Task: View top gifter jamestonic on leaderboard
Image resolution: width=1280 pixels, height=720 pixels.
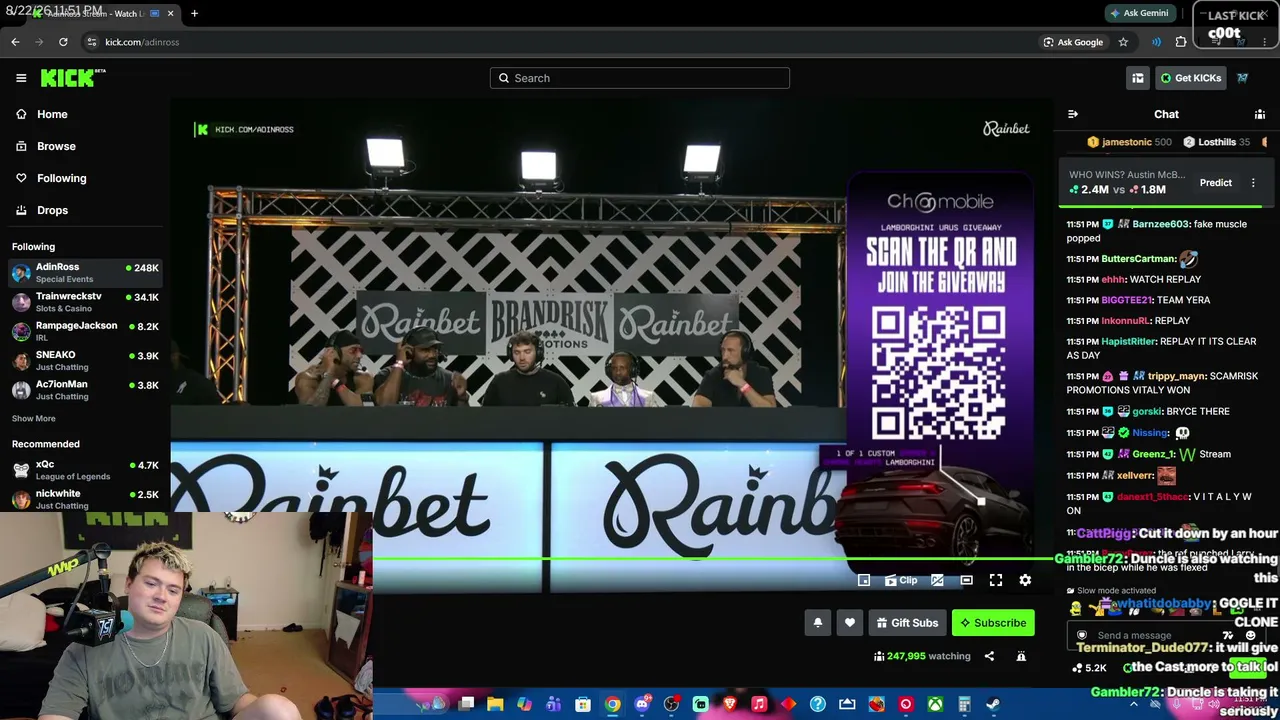Action: pos(1129,142)
